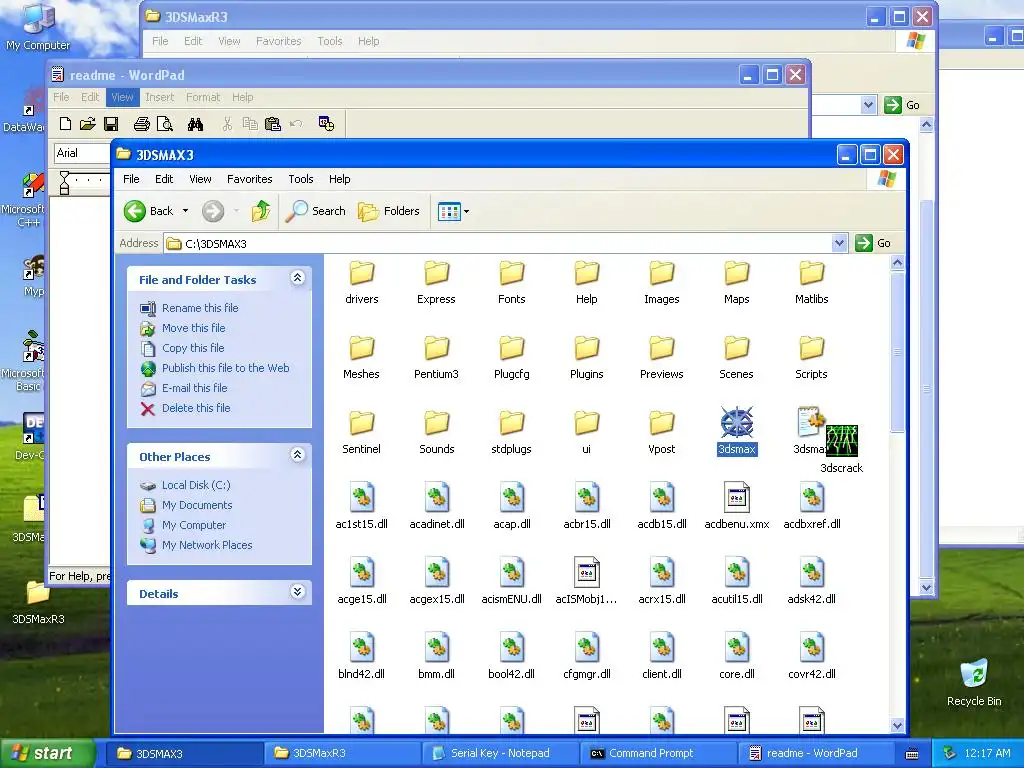Expand the Details panel
Screen dimensions: 1024x768
297,592
